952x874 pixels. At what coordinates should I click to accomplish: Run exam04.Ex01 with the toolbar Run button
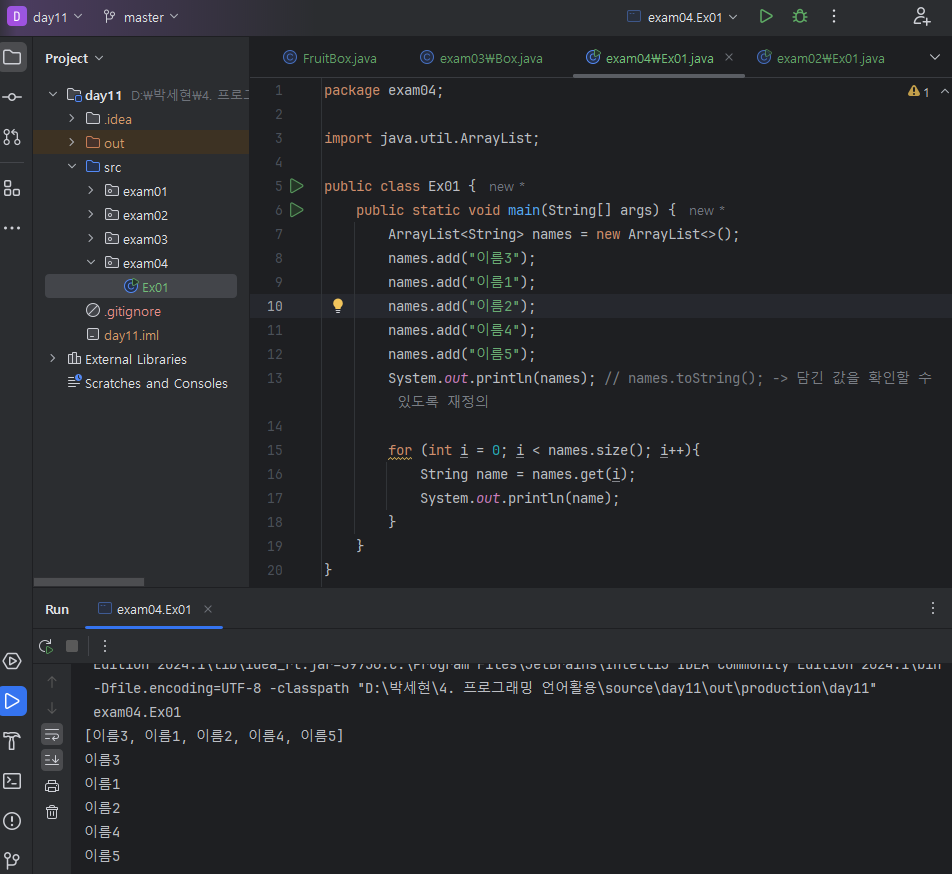[766, 16]
